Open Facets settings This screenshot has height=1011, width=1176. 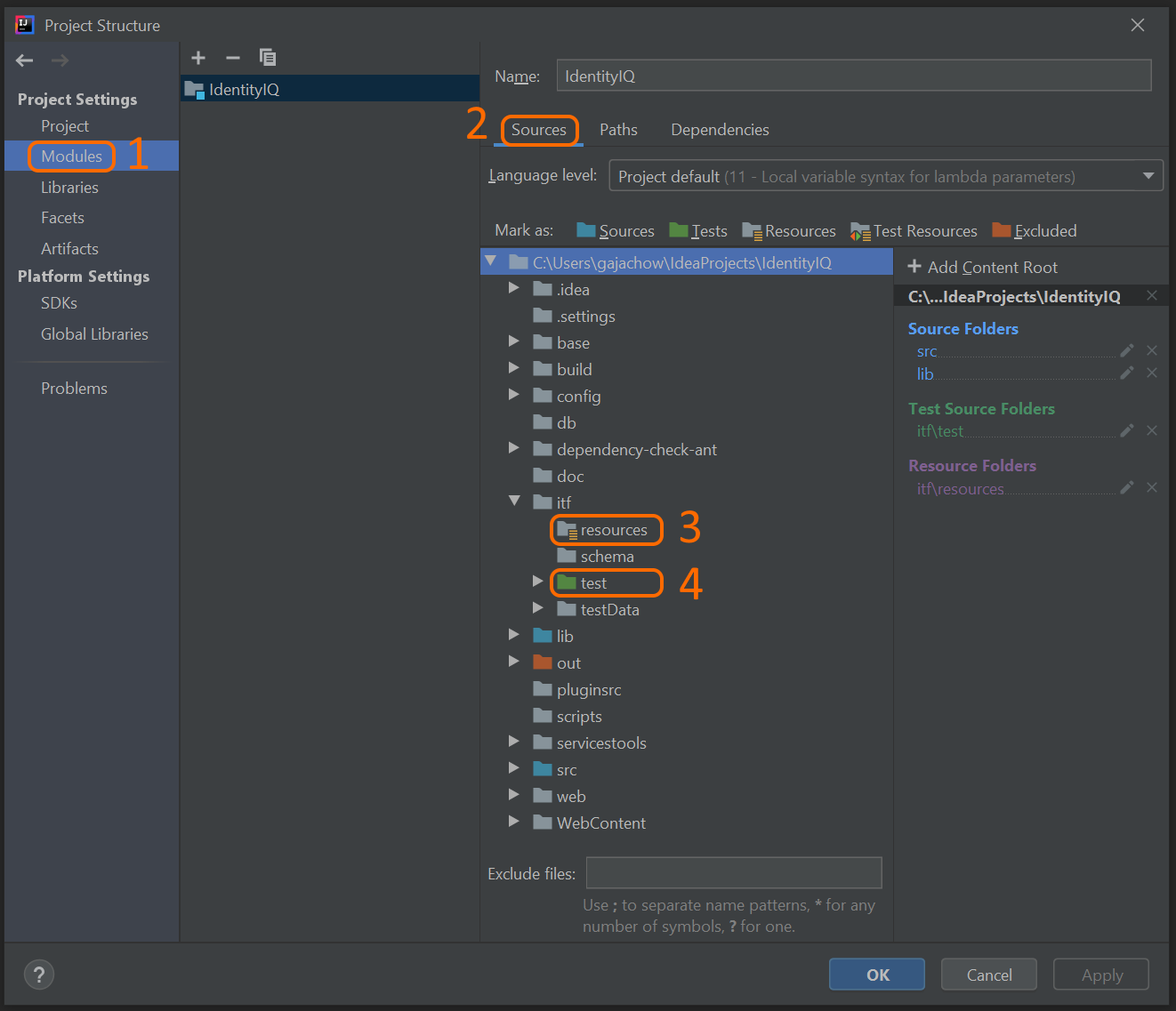[x=62, y=218]
